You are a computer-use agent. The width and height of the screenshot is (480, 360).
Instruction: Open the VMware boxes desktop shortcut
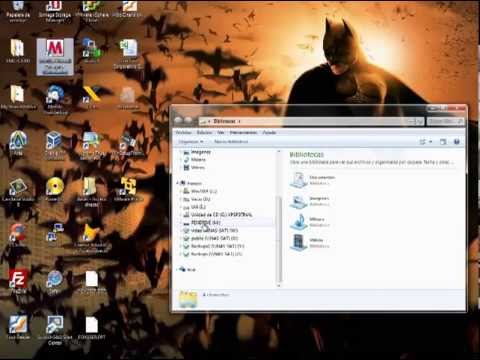pos(128,189)
